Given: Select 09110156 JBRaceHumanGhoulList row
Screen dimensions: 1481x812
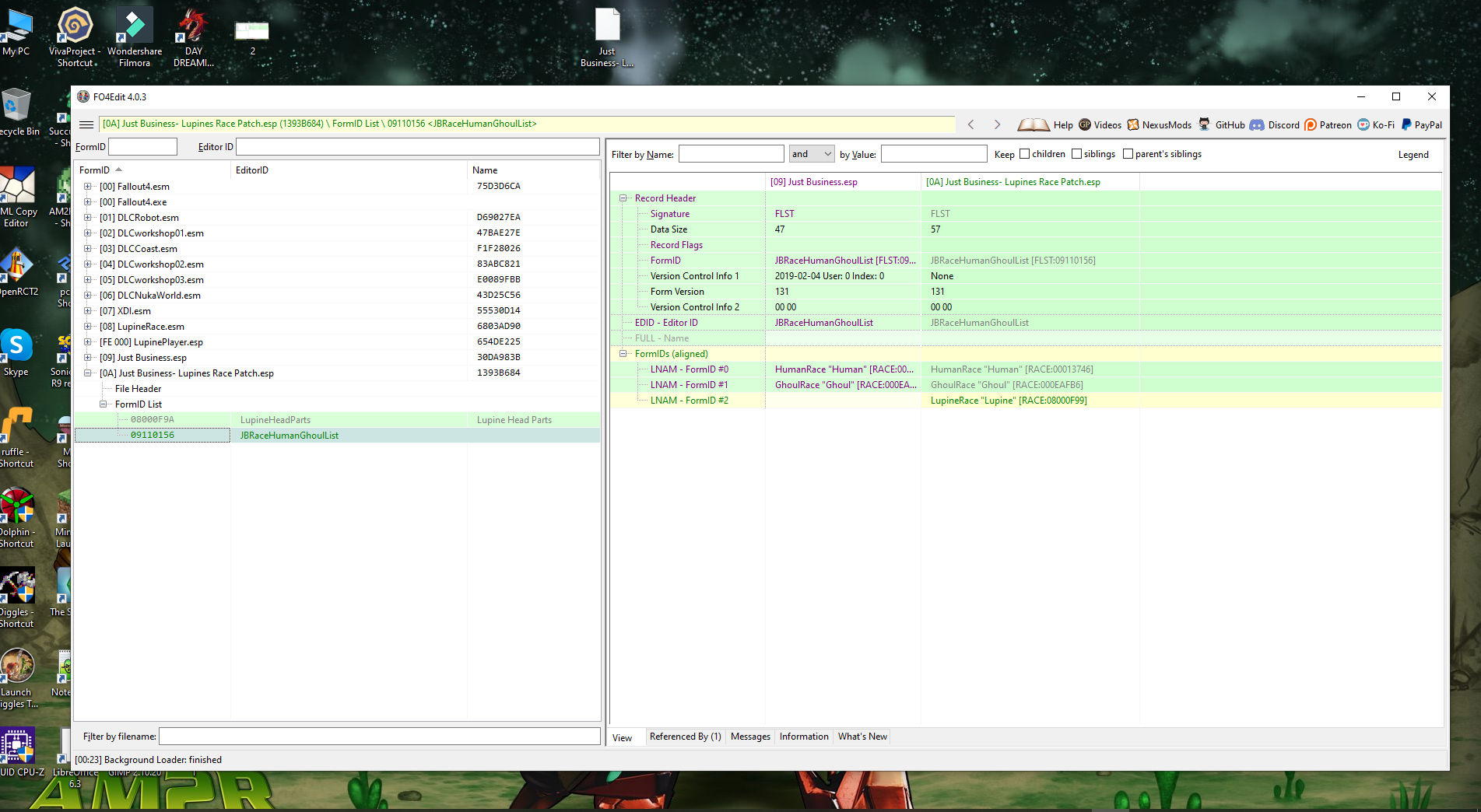Looking at the screenshot, I should tap(337, 436).
